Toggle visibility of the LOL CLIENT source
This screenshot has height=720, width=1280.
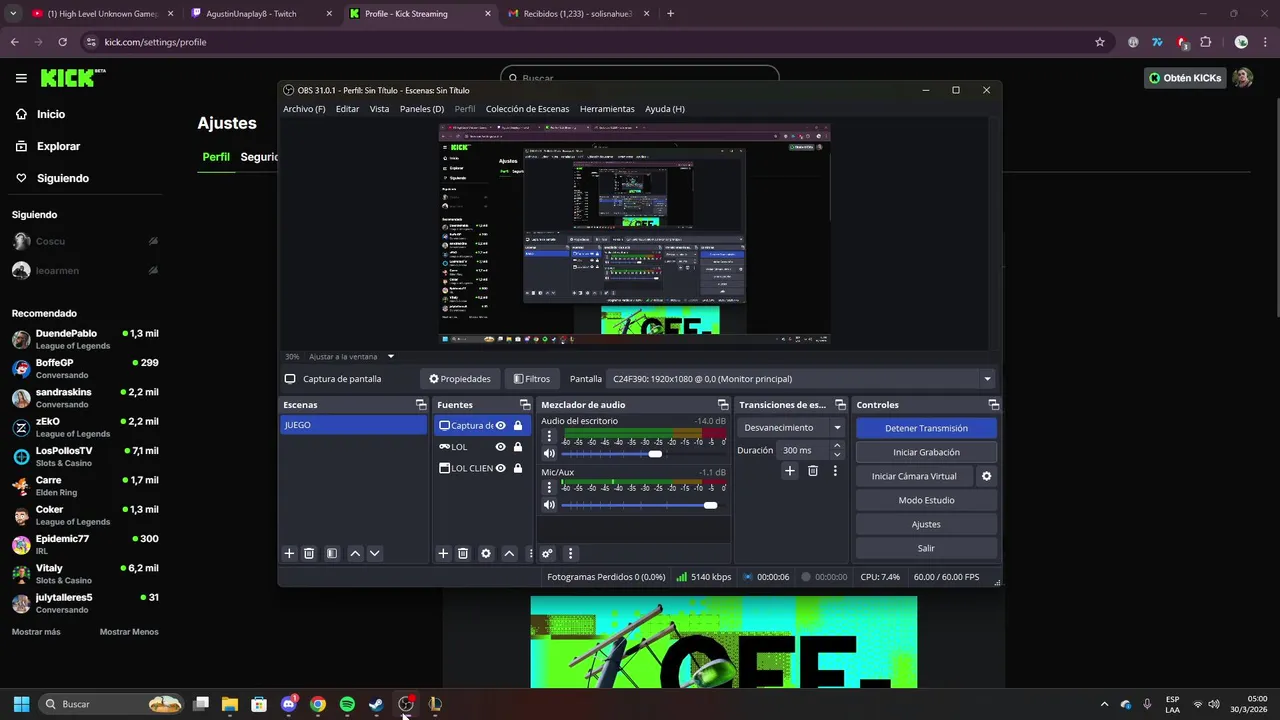pos(501,468)
